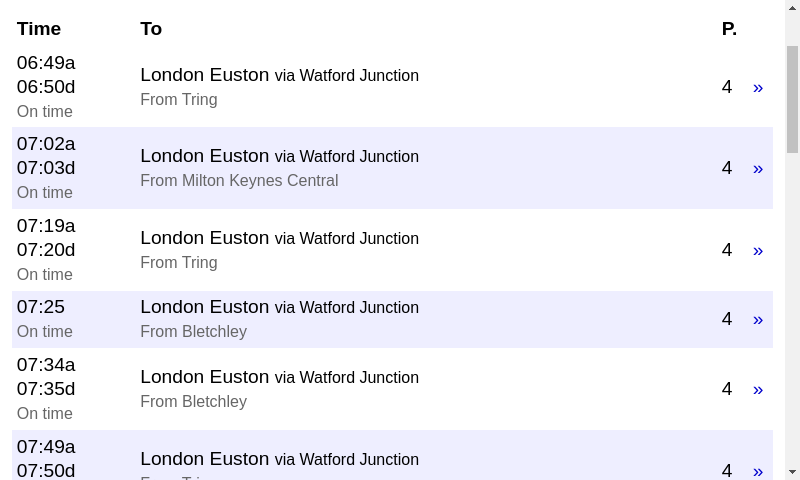Click the Time column header

click(39, 29)
